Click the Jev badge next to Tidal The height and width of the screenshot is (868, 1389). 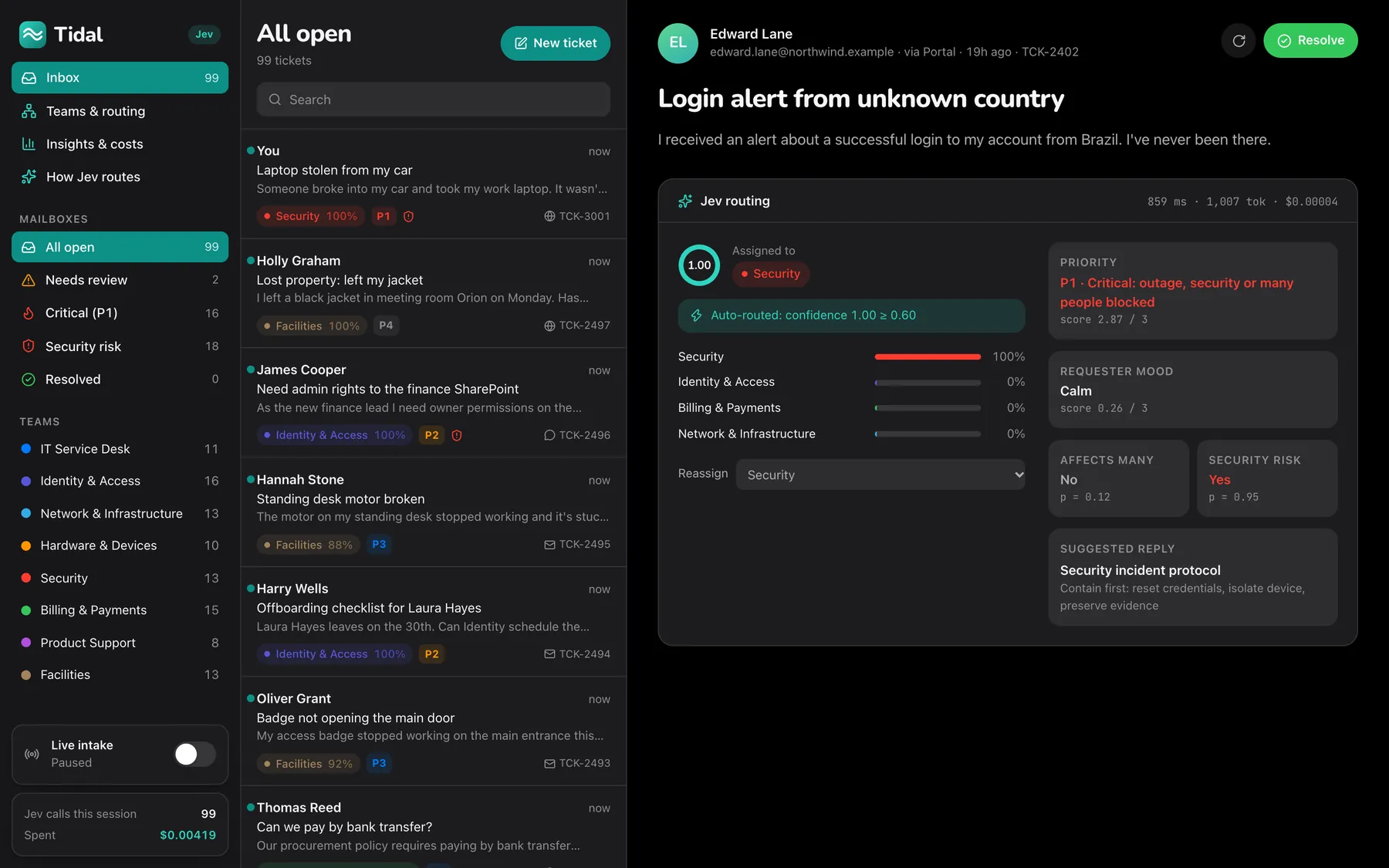point(204,34)
